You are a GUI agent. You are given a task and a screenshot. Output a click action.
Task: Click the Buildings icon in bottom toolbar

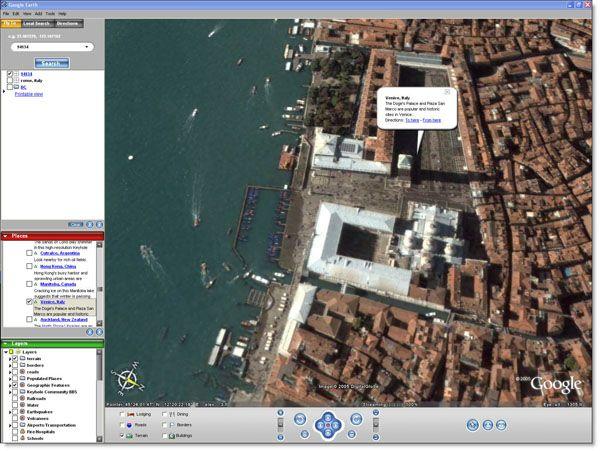[x=172, y=436]
